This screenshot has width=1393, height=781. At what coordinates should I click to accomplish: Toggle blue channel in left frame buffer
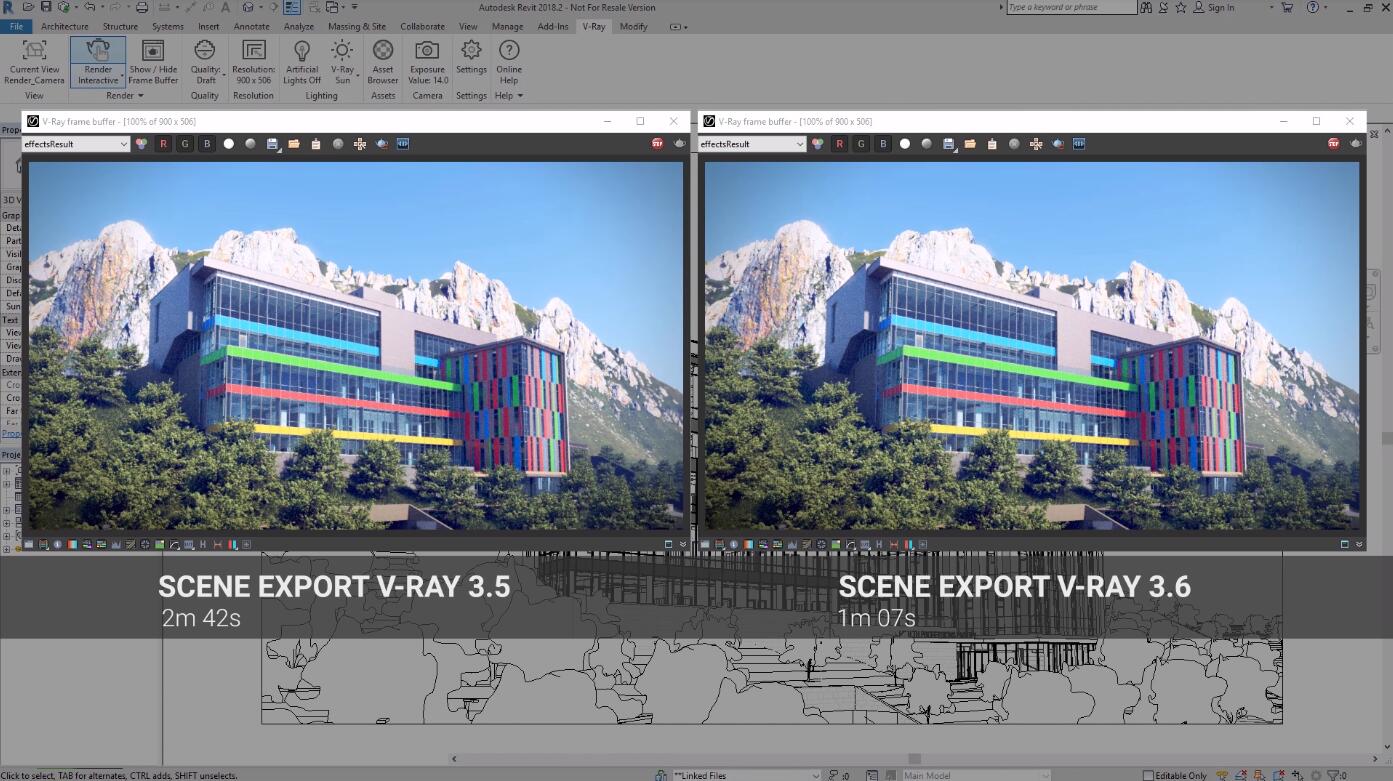coord(207,144)
